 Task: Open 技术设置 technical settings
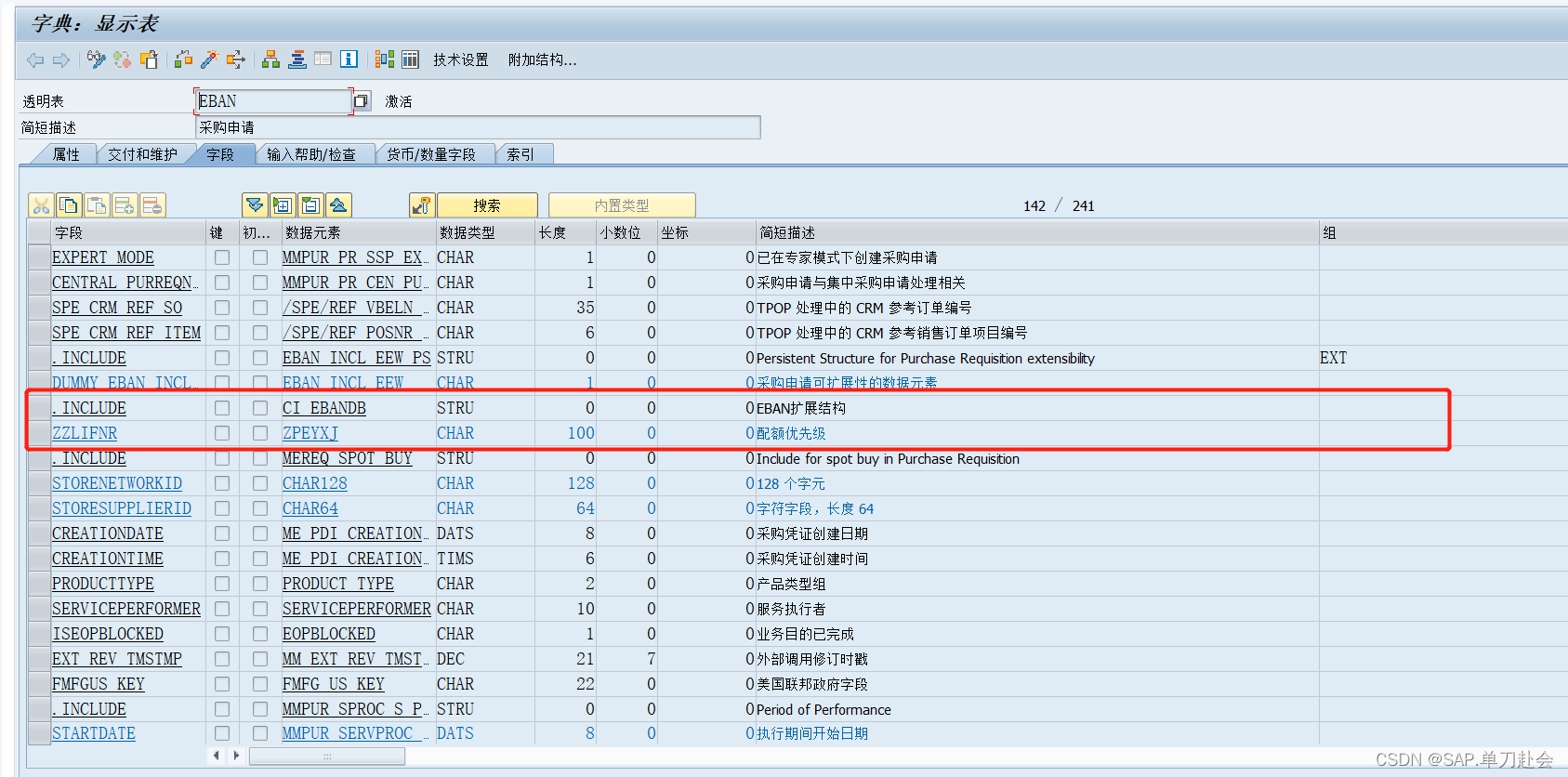tap(461, 60)
